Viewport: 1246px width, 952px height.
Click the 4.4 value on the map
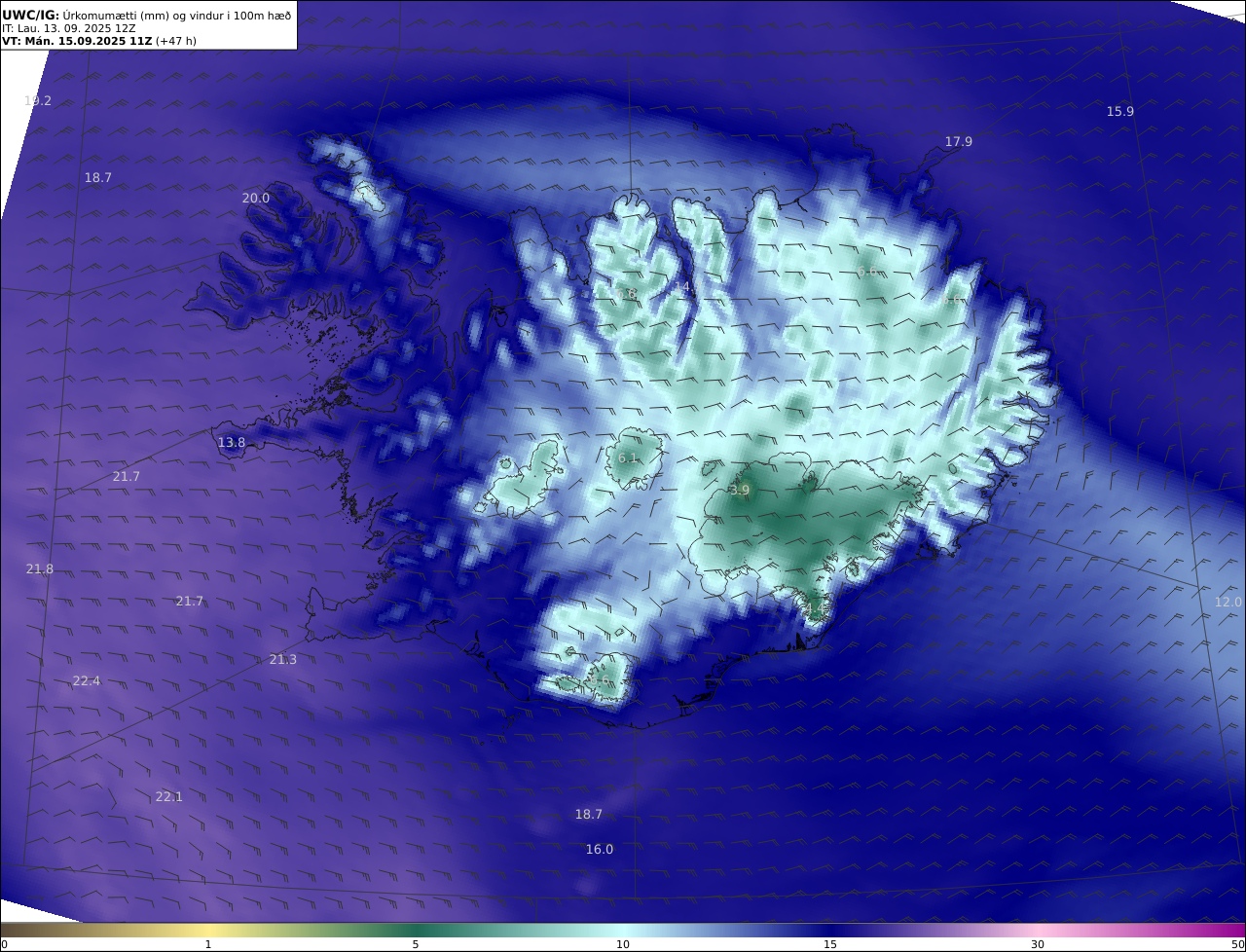click(x=814, y=608)
